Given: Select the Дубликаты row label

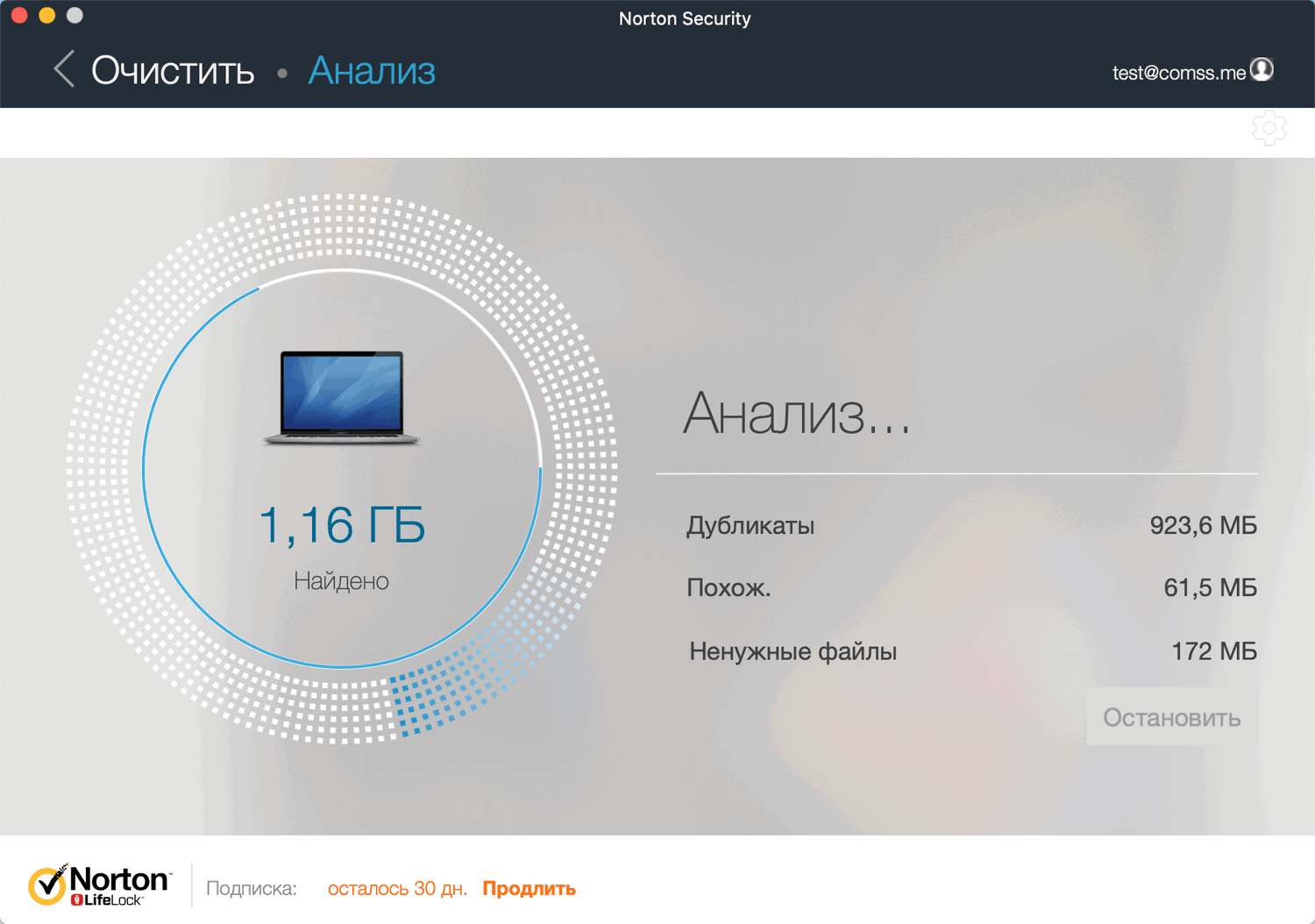Looking at the screenshot, I should coord(750,526).
